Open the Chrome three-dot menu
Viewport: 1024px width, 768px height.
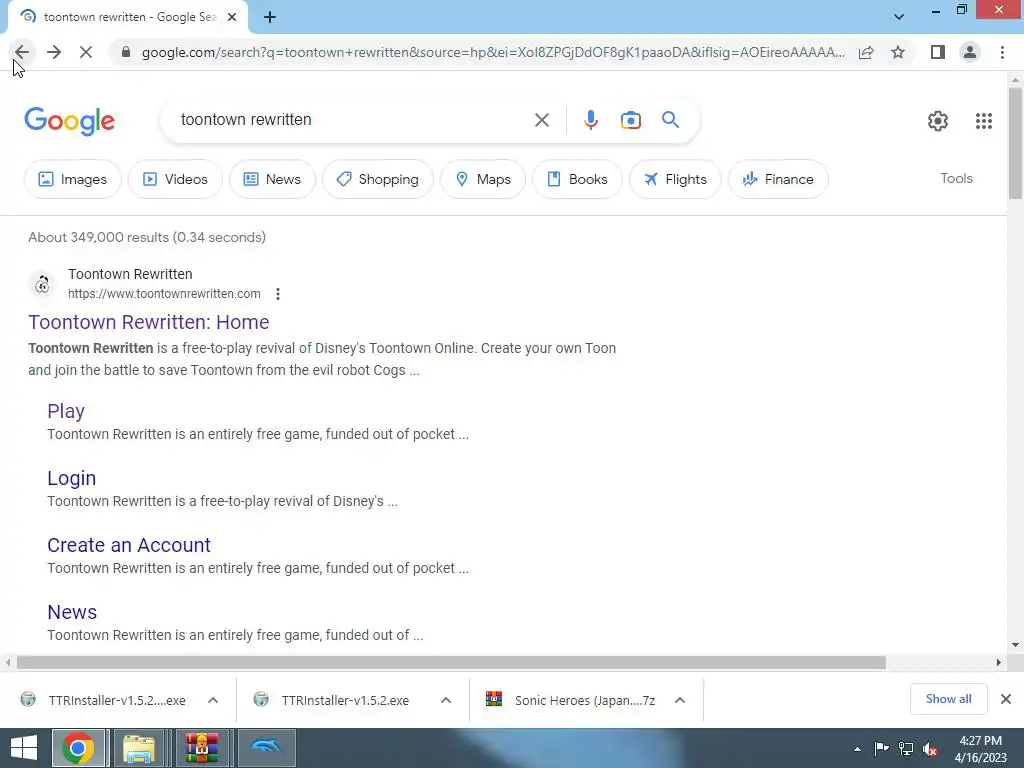[1002, 52]
